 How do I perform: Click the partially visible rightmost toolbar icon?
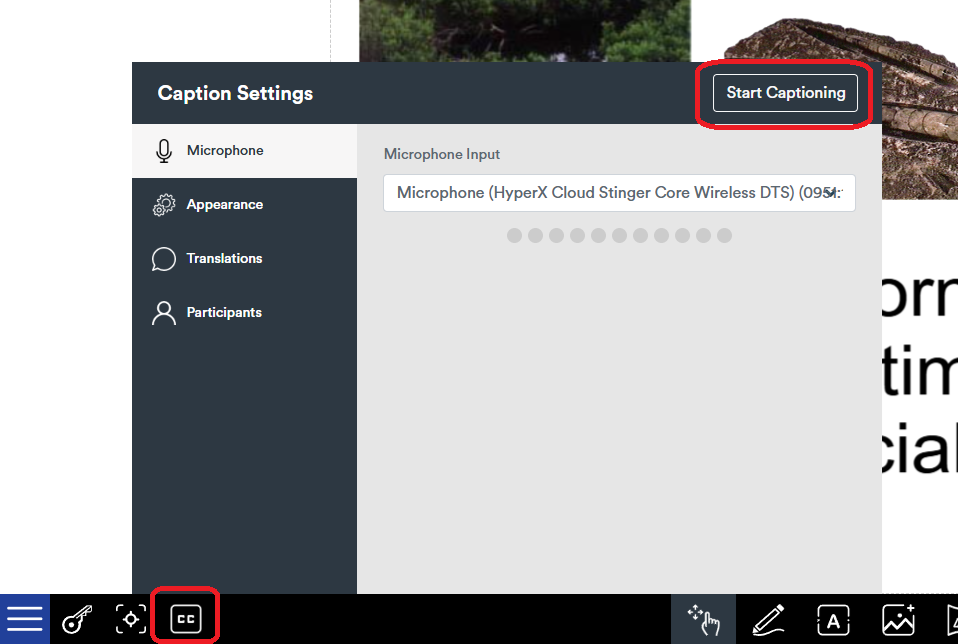[949, 620]
